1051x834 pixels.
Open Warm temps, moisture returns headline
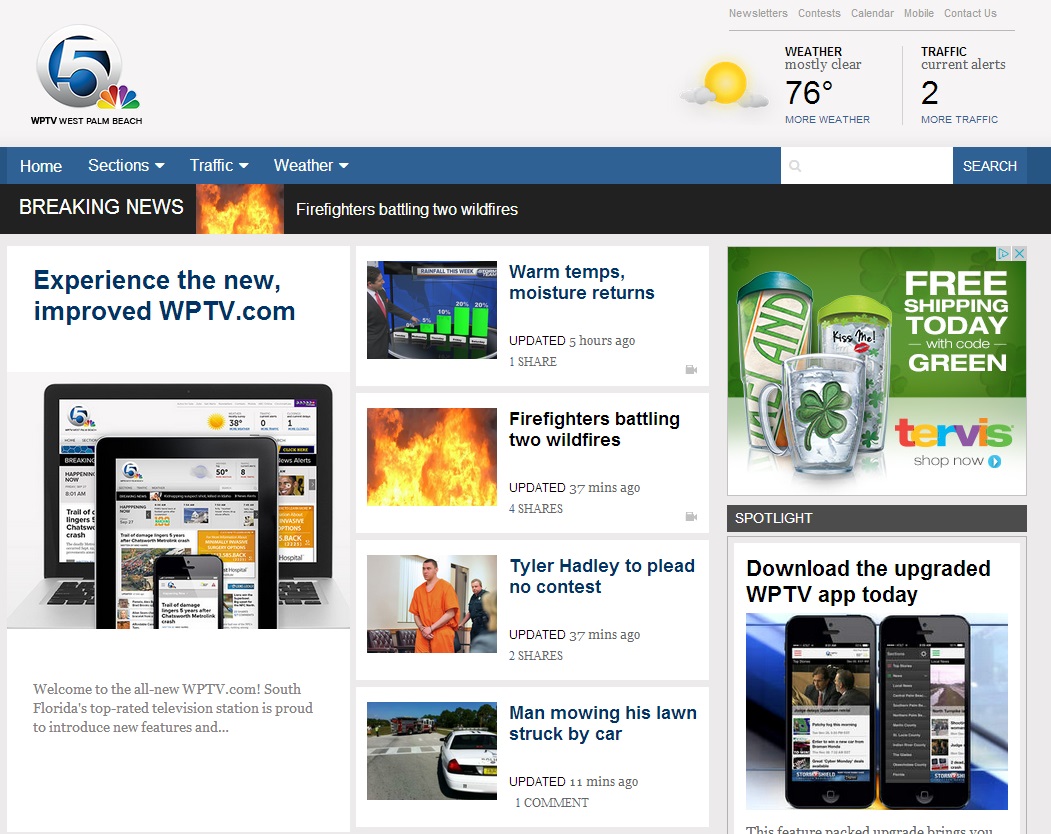(581, 282)
